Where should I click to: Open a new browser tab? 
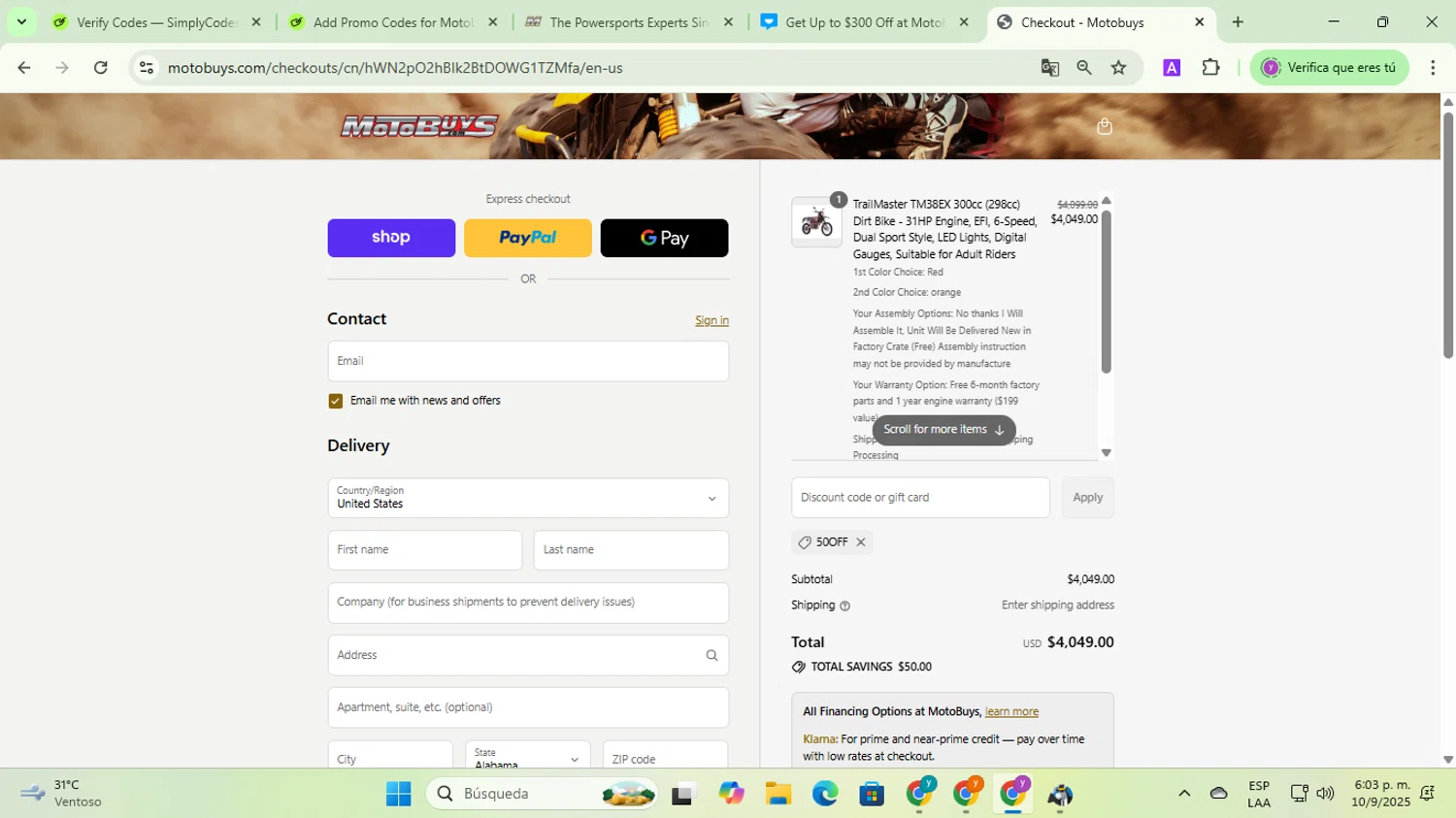(x=1238, y=22)
